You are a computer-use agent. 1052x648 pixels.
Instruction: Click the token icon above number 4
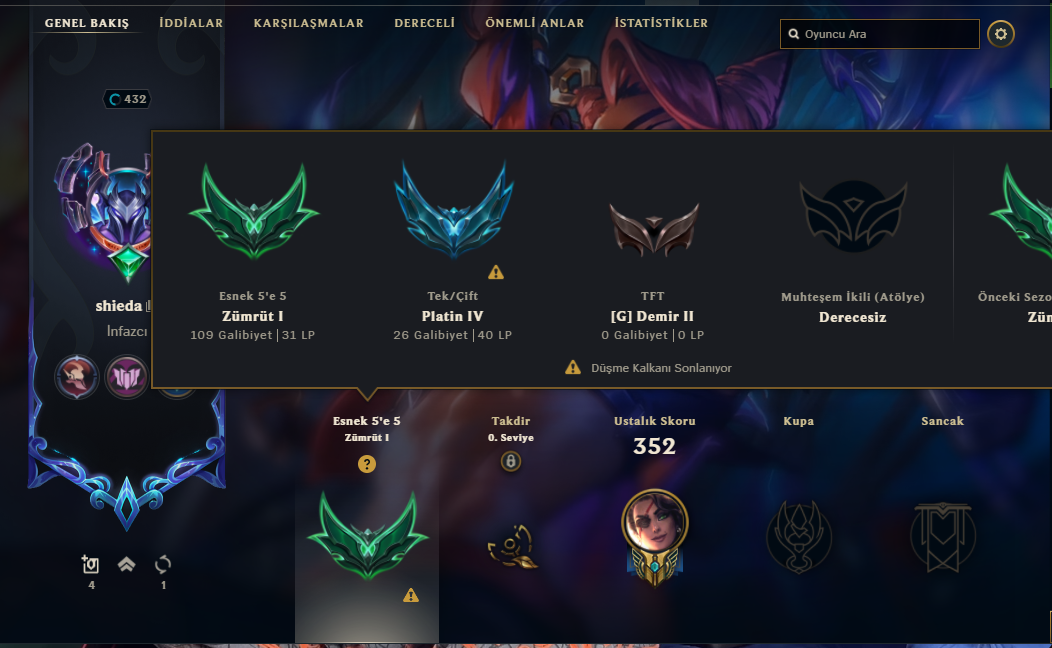click(x=91, y=565)
